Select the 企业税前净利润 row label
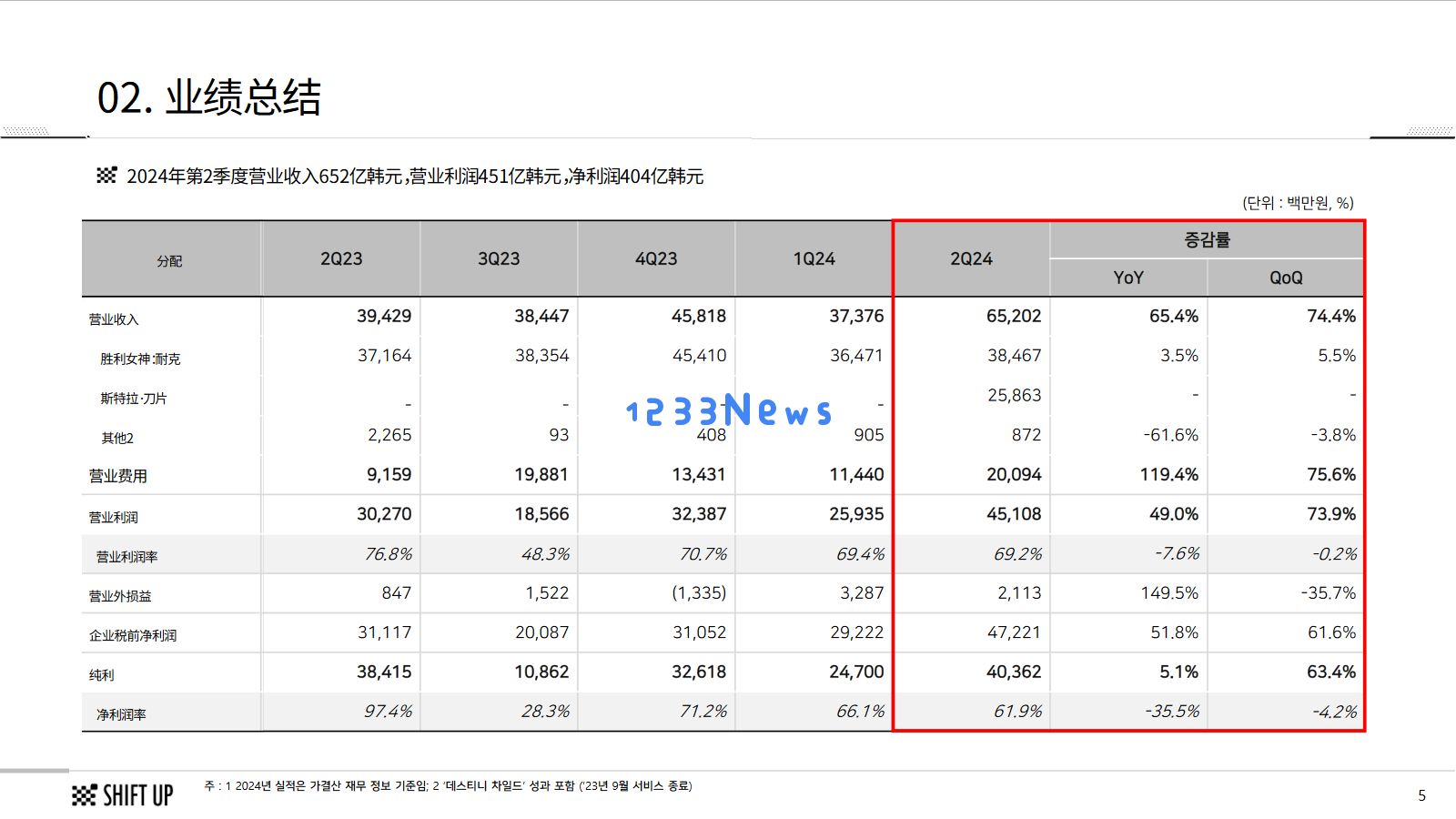This screenshot has width=1456, height=819. click(133, 636)
